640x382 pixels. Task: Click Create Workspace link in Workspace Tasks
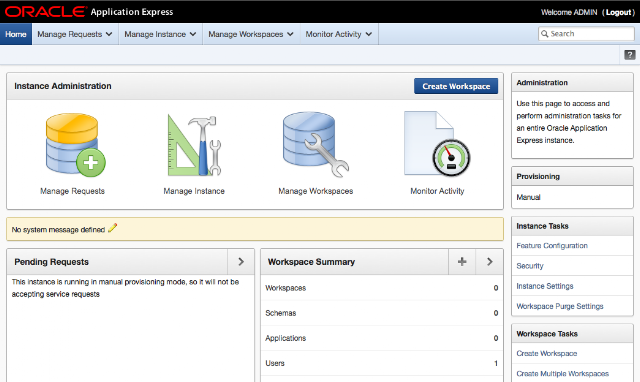coord(547,353)
